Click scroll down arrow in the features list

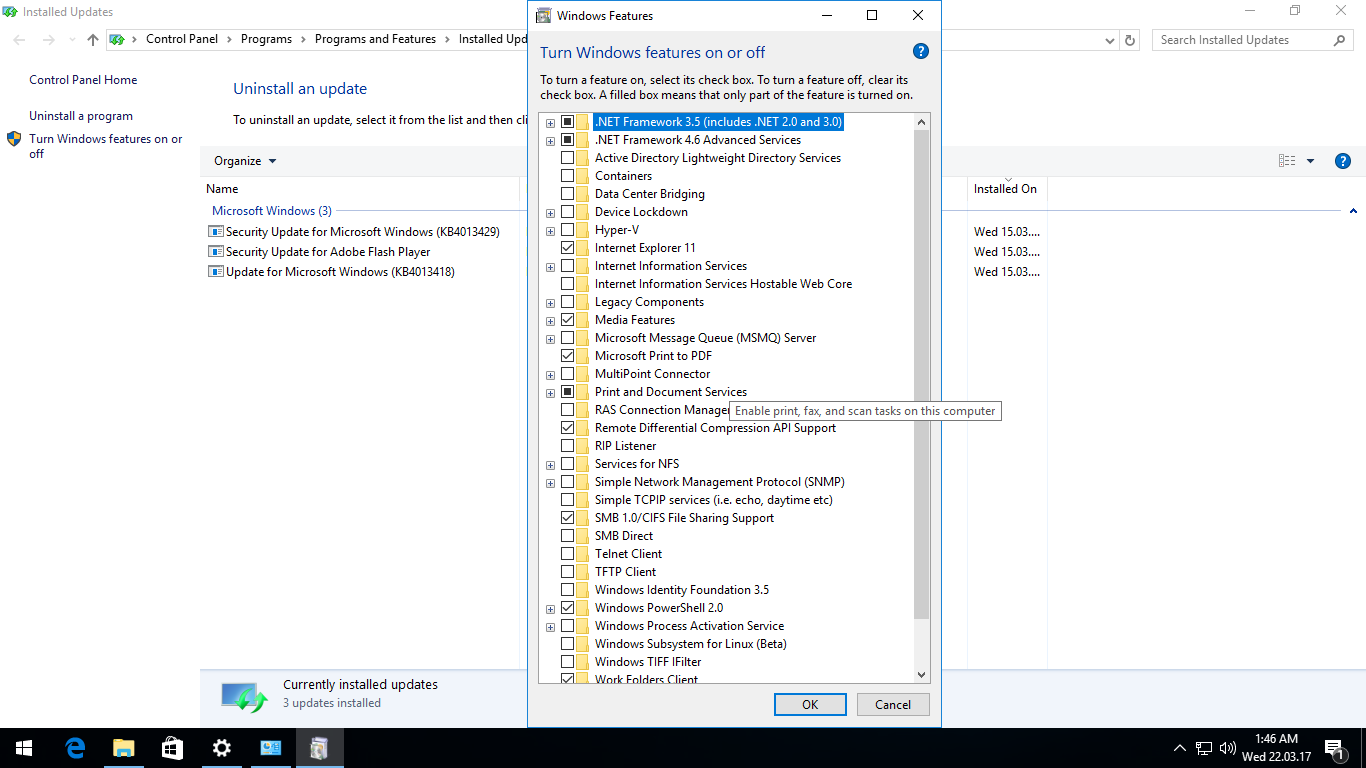point(921,675)
